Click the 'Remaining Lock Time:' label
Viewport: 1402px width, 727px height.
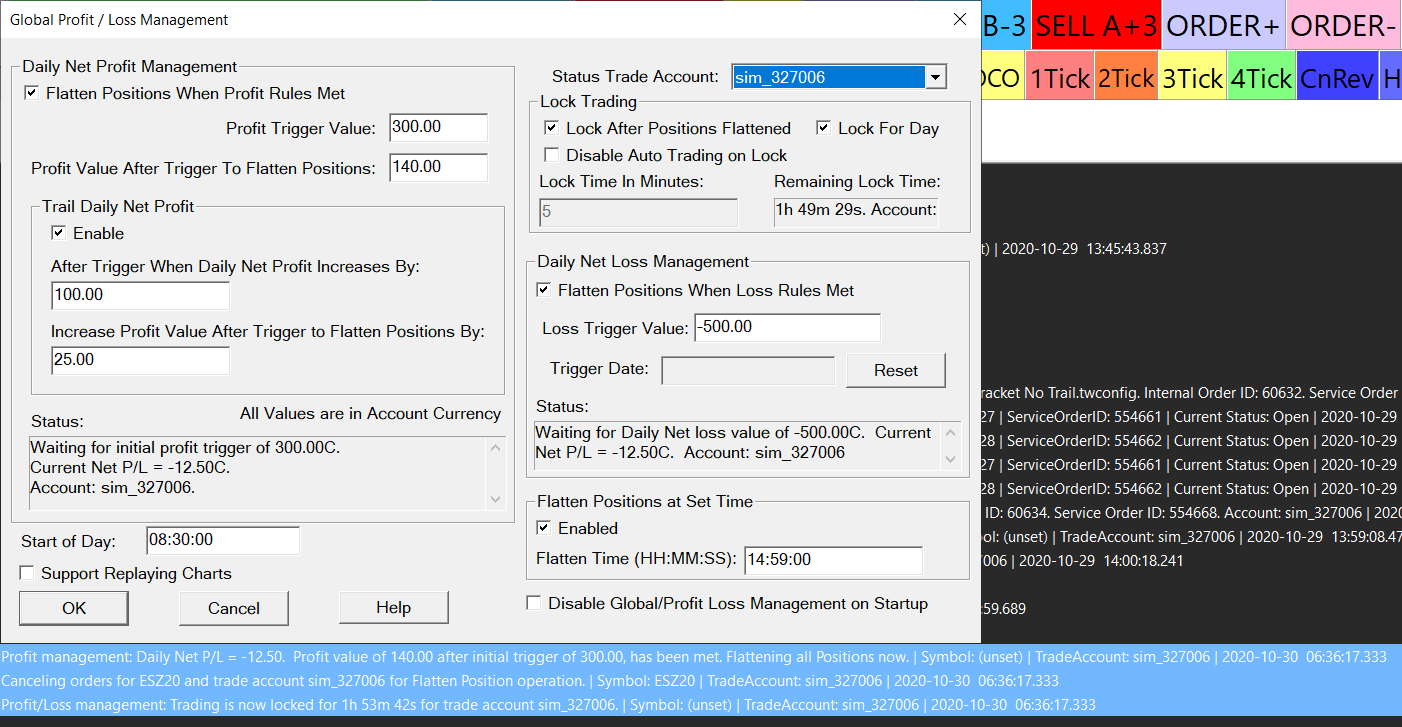(x=858, y=182)
